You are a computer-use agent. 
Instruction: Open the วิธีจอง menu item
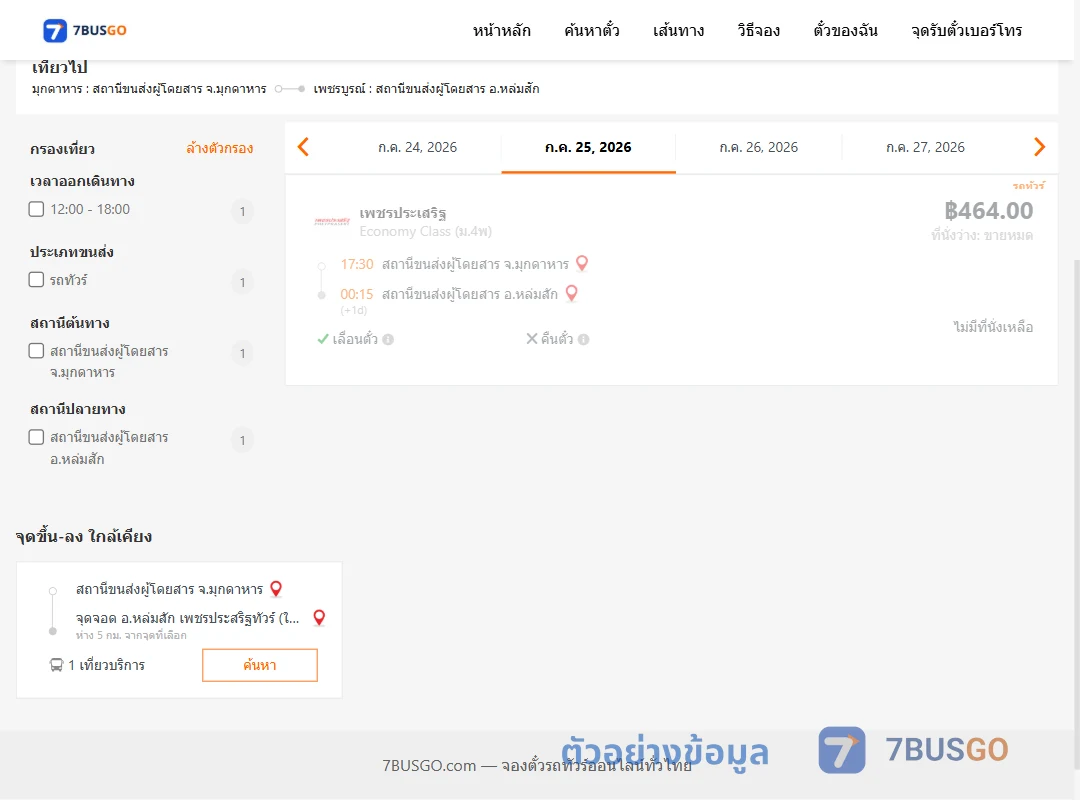pyautogui.click(x=758, y=30)
